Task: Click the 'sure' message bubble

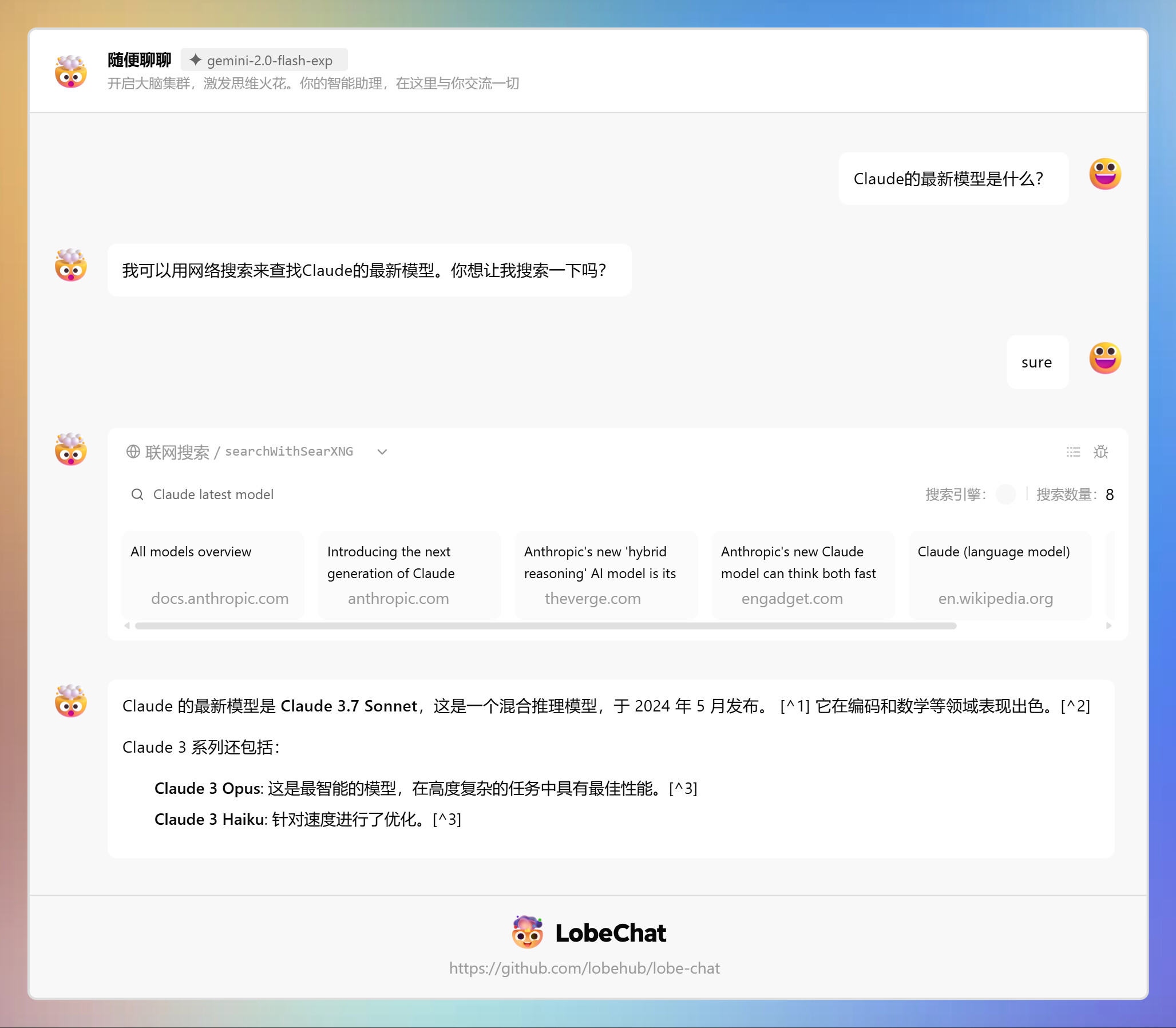Action: click(x=1037, y=362)
